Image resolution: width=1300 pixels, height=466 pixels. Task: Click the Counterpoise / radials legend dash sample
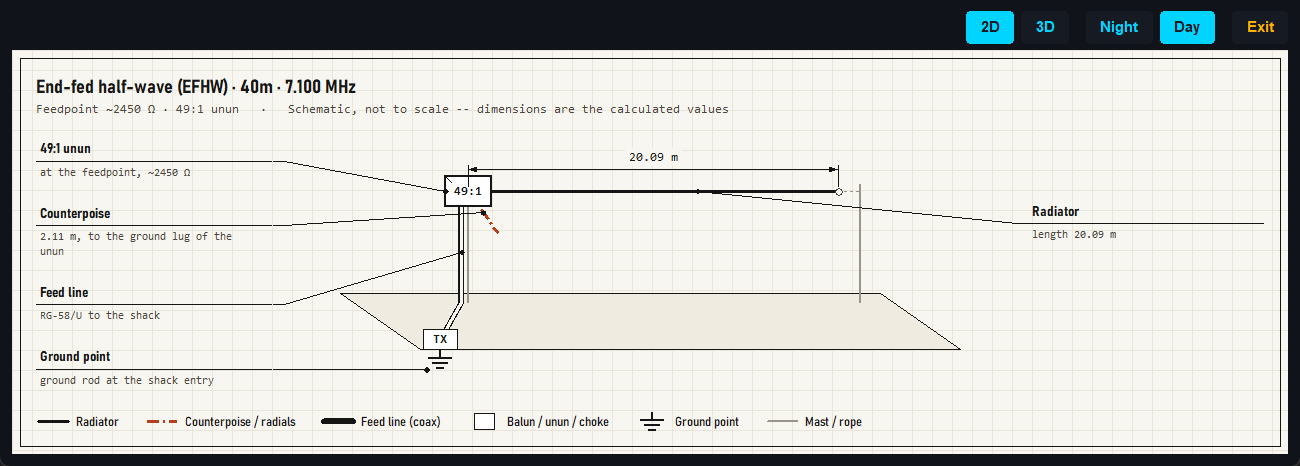point(162,422)
